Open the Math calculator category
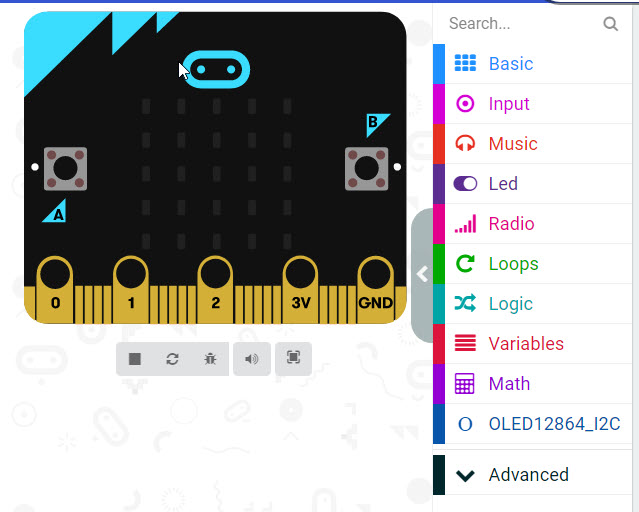 coord(532,384)
